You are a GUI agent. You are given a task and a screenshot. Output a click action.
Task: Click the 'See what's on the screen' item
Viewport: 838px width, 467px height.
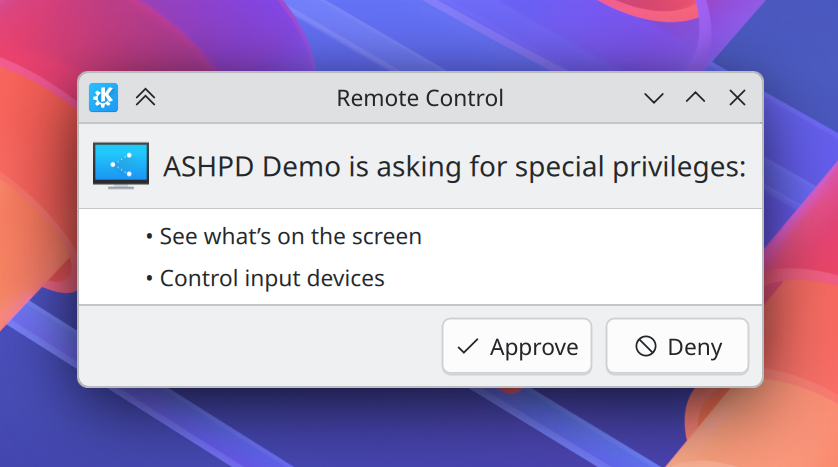click(x=290, y=237)
